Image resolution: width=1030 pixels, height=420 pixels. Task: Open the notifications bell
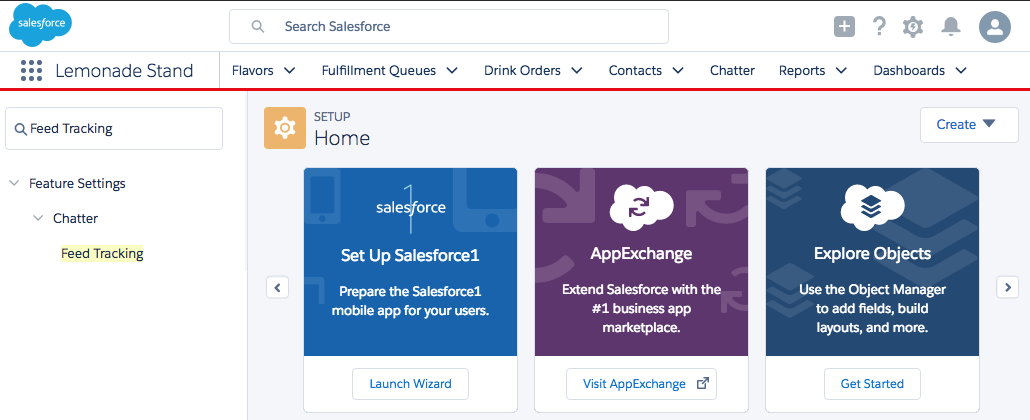pos(951,27)
